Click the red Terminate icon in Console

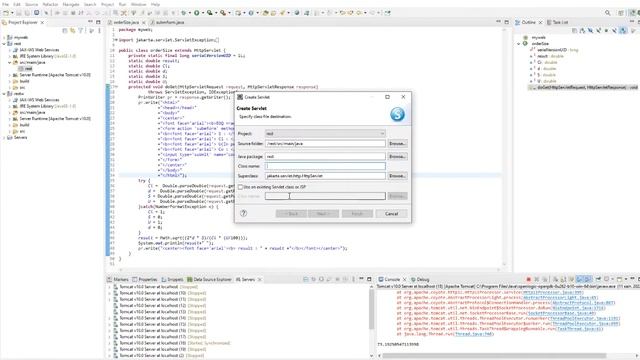point(529,279)
